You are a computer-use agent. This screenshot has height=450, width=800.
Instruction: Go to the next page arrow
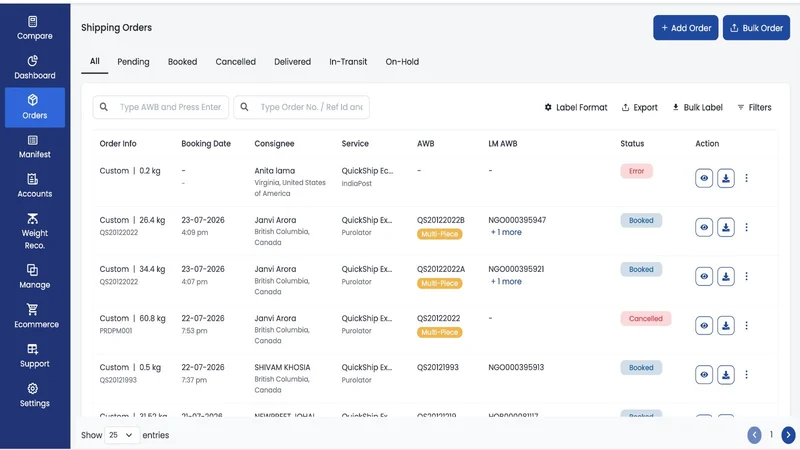click(788, 435)
